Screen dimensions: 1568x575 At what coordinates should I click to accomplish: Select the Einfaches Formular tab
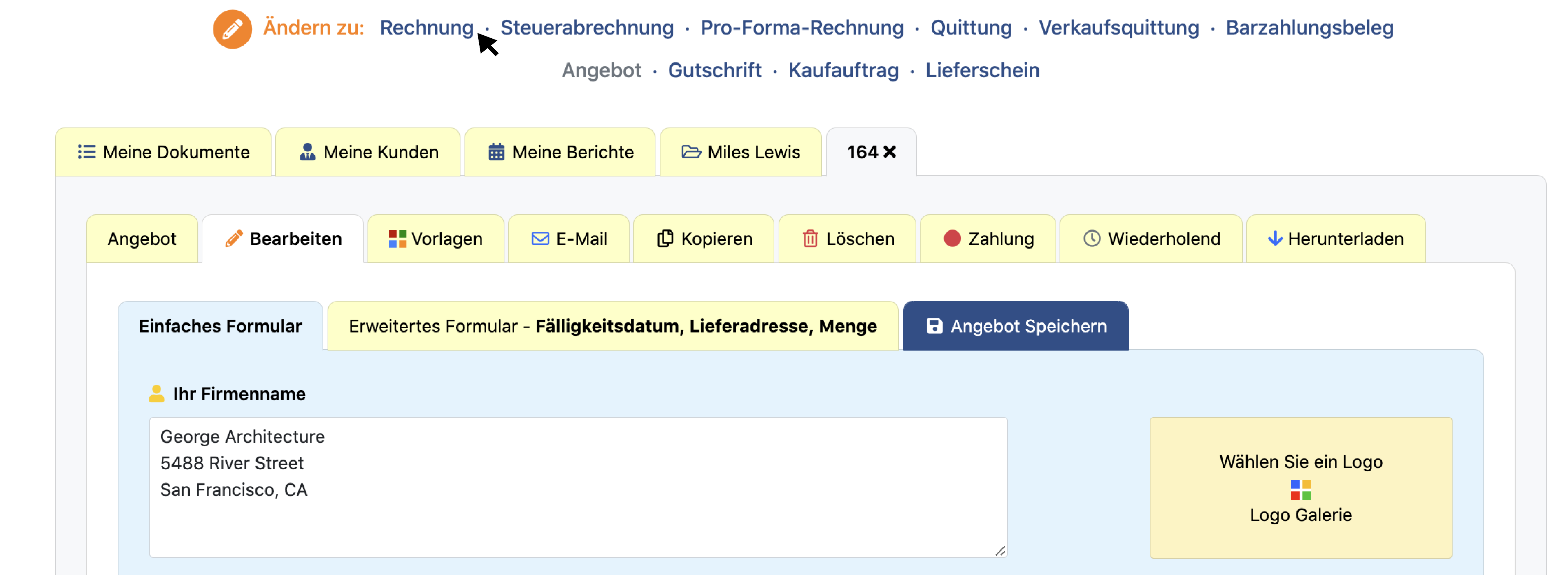220,326
